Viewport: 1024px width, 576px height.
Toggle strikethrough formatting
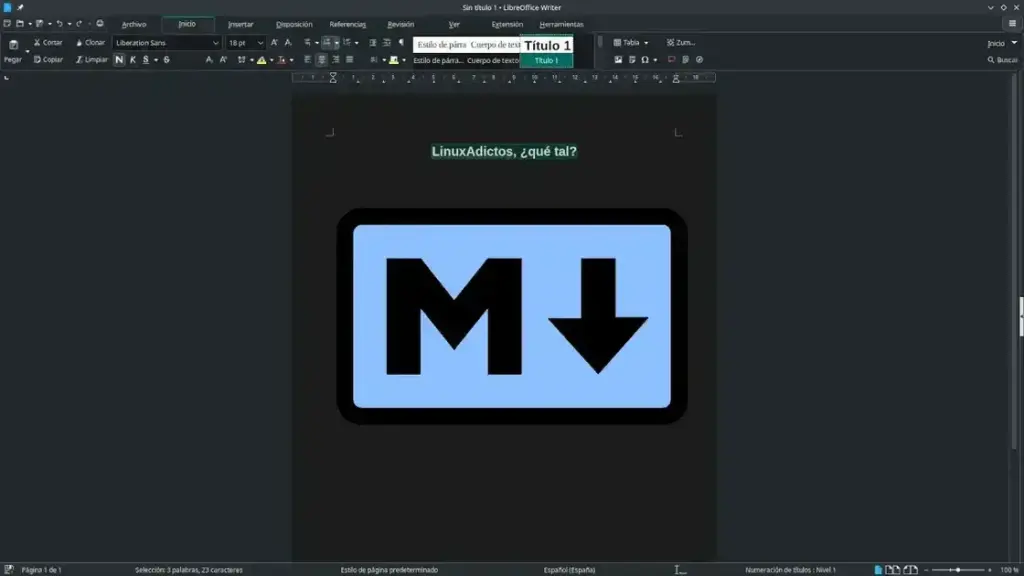(x=167, y=59)
